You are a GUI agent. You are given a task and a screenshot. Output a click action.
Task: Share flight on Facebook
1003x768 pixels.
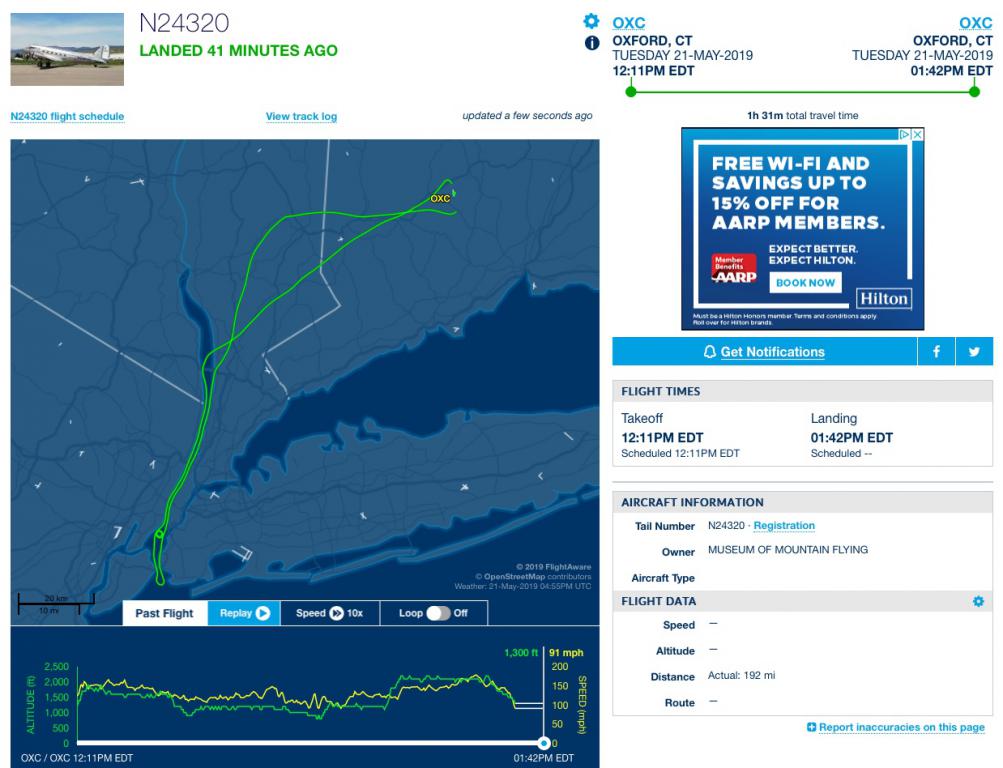[936, 352]
